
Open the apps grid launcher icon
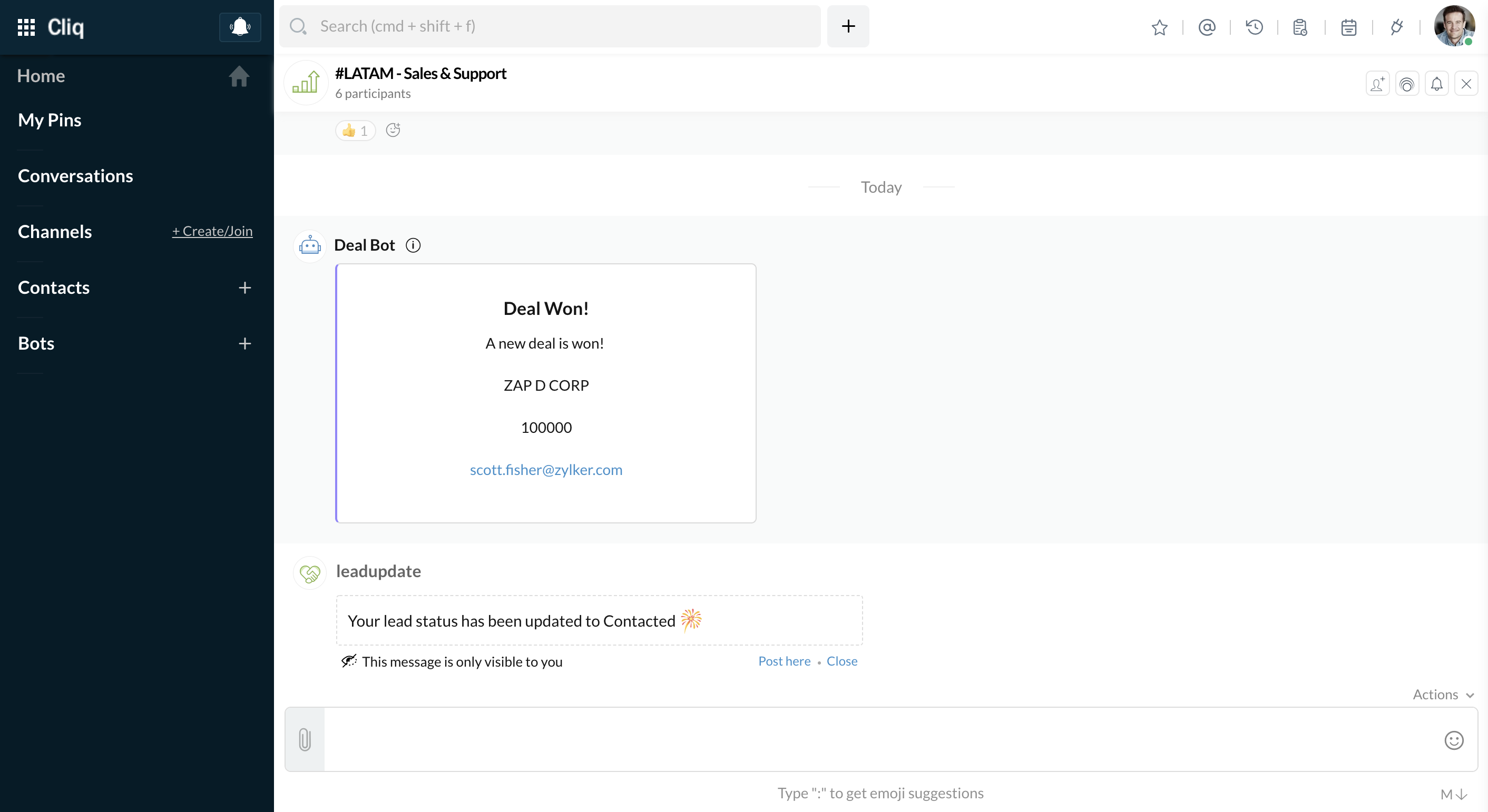(26, 26)
